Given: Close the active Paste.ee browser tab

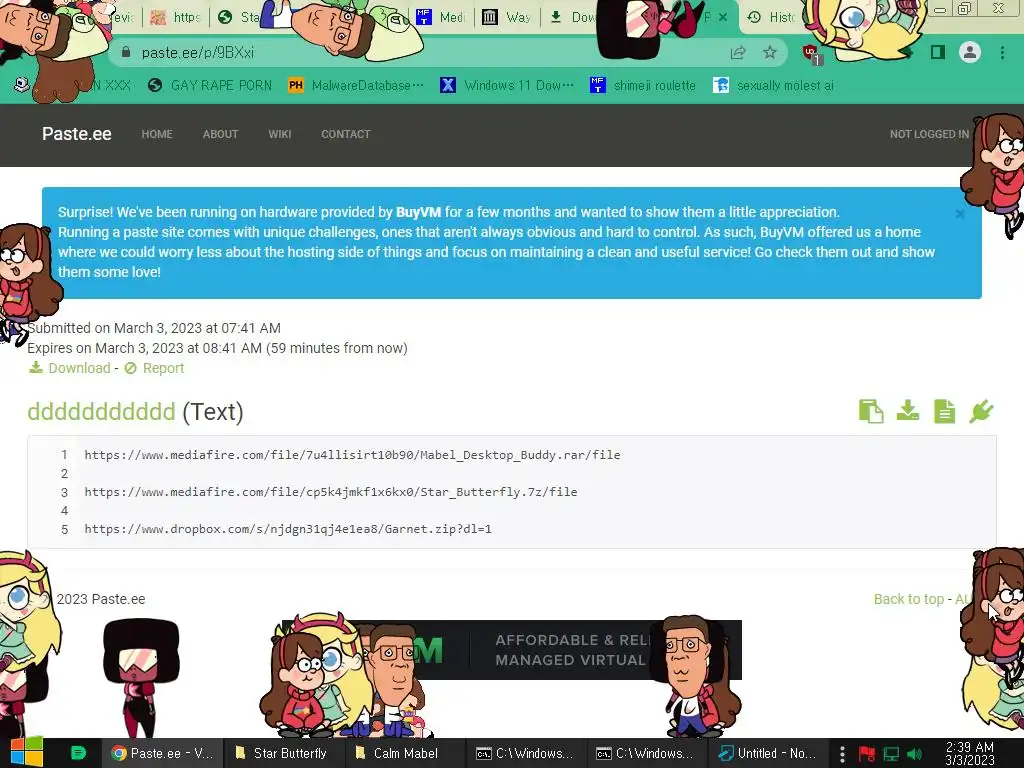Looking at the screenshot, I should point(722,17).
